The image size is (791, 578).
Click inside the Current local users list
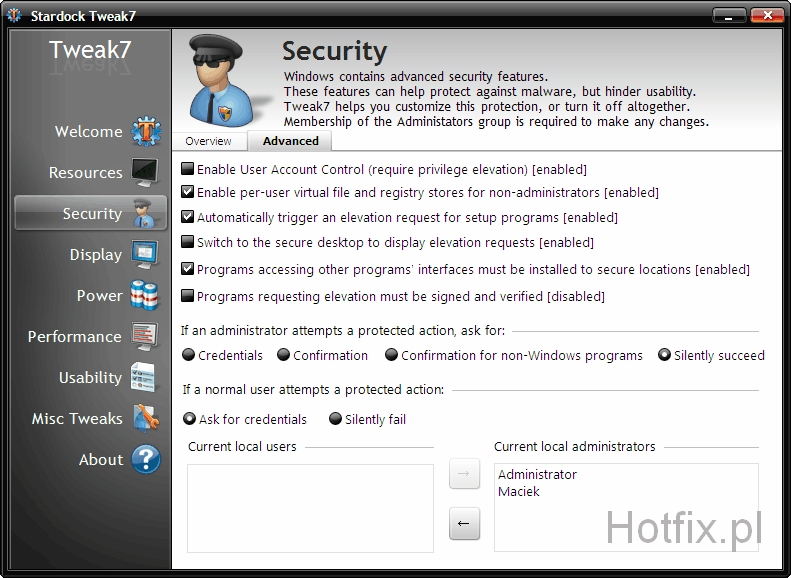[310, 508]
